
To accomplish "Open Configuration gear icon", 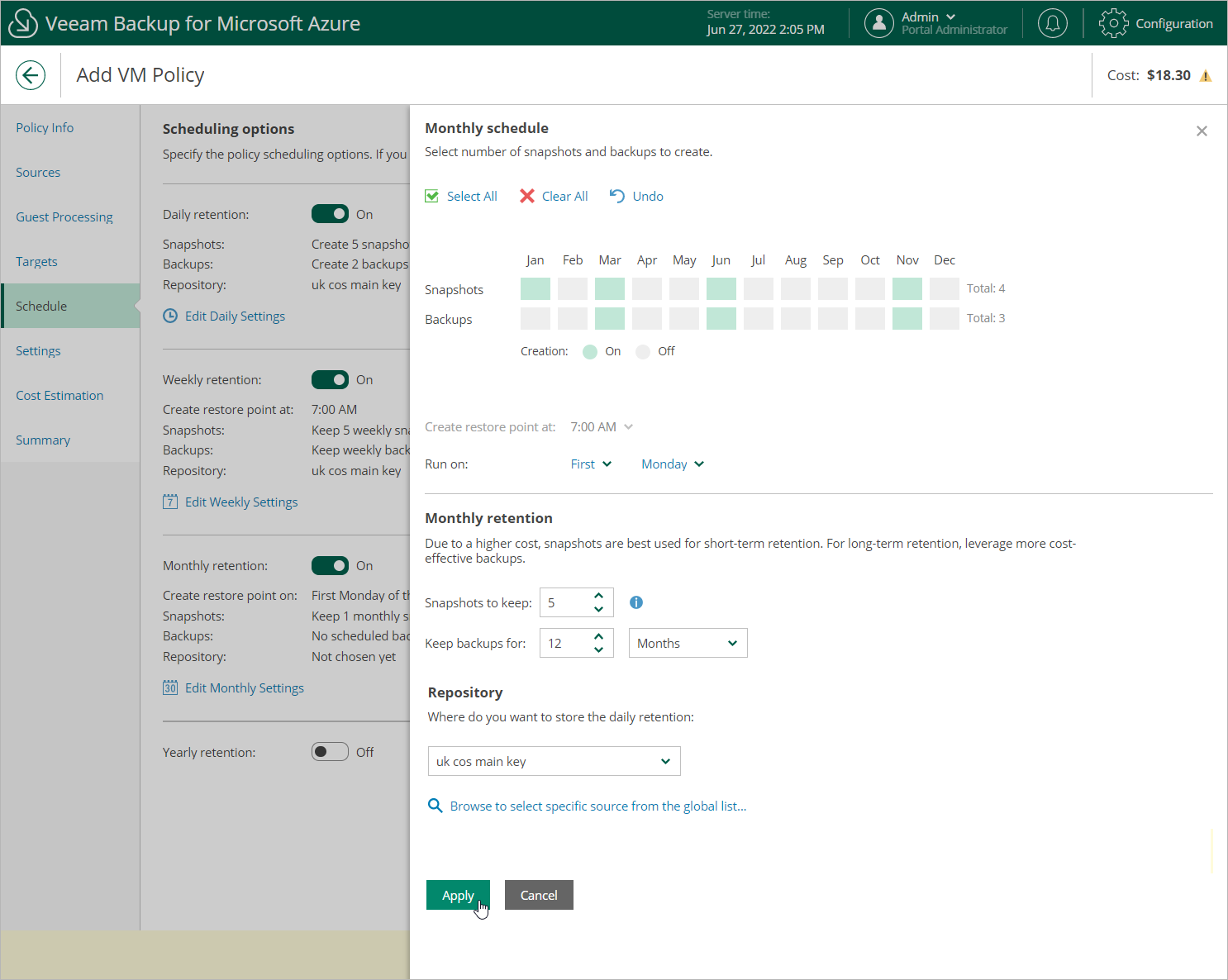I will tap(1113, 23).
